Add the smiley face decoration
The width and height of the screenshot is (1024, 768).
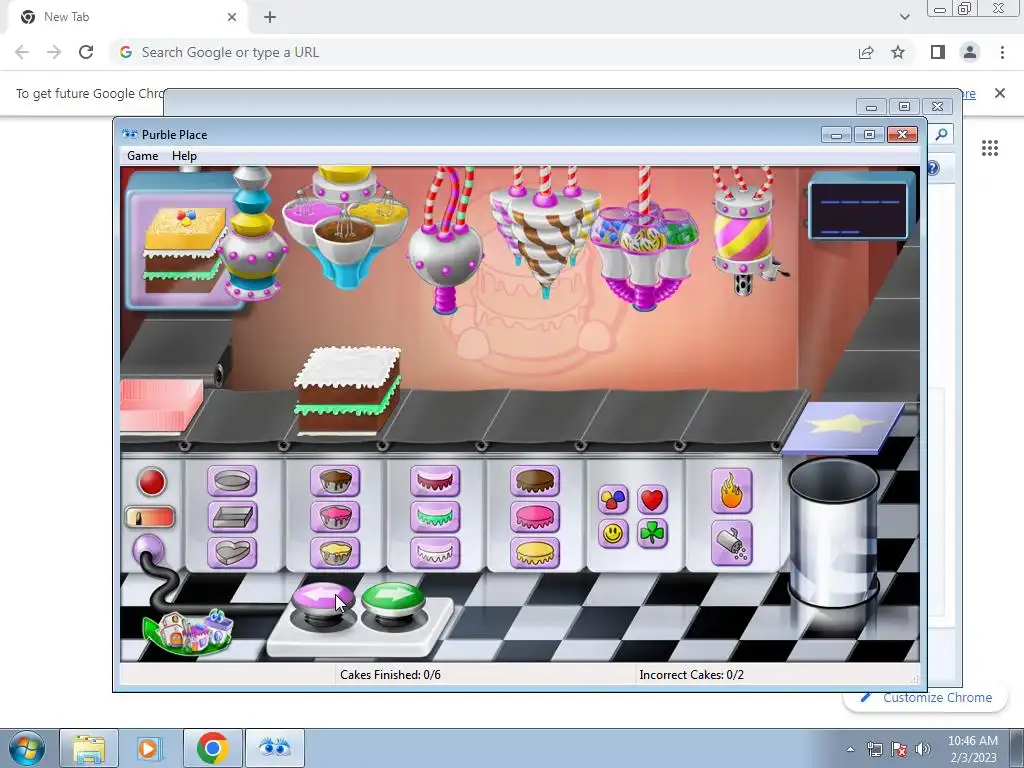pos(613,534)
